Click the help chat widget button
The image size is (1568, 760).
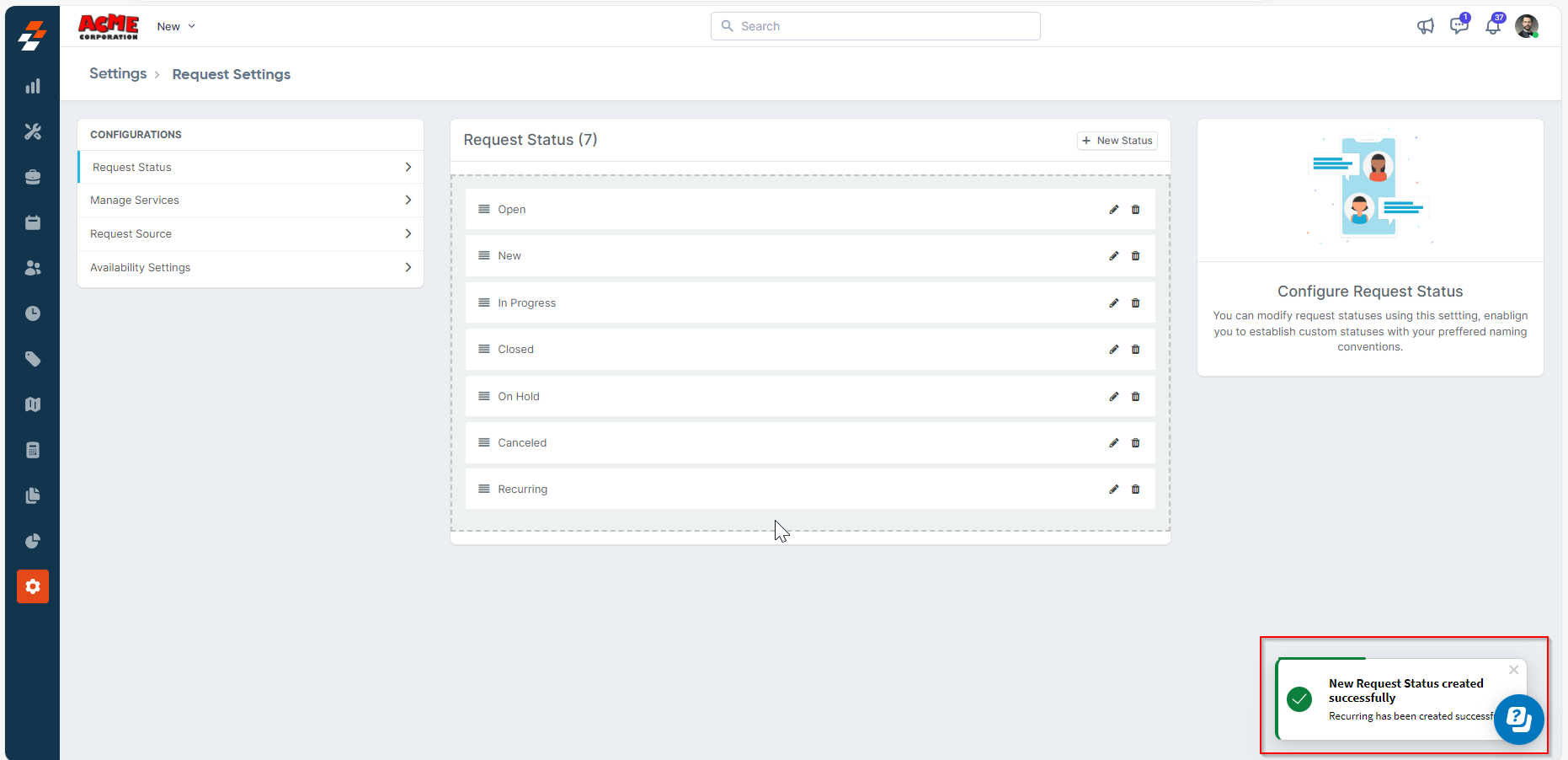[1518, 719]
